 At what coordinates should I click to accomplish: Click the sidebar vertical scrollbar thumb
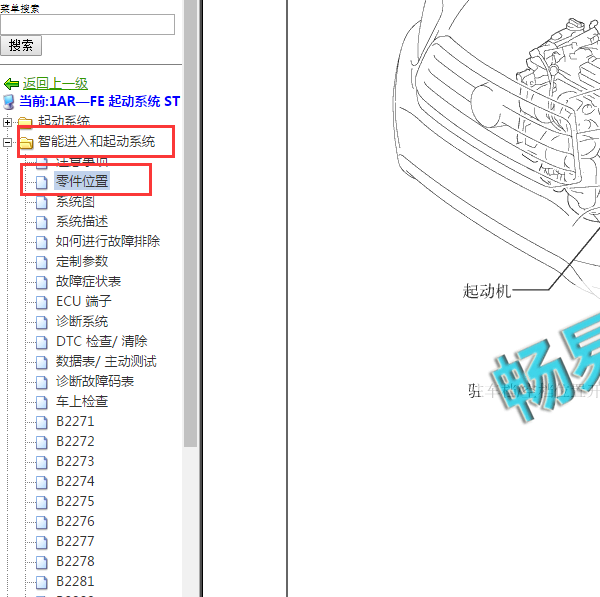190,223
